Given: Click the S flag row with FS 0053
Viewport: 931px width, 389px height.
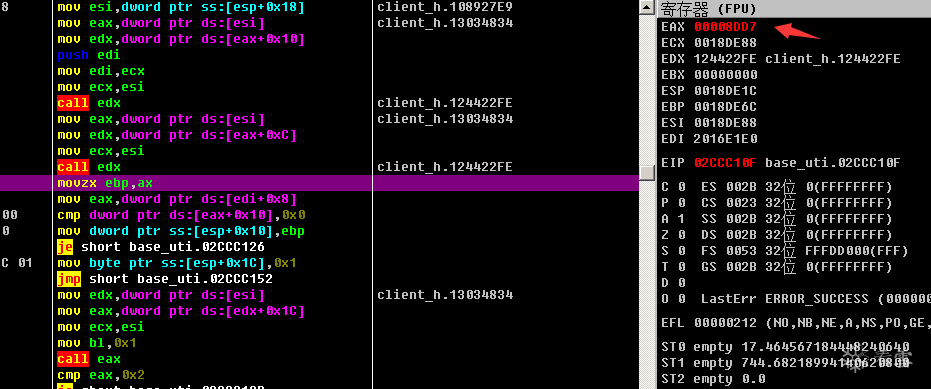Looking at the screenshot, I should [784, 251].
